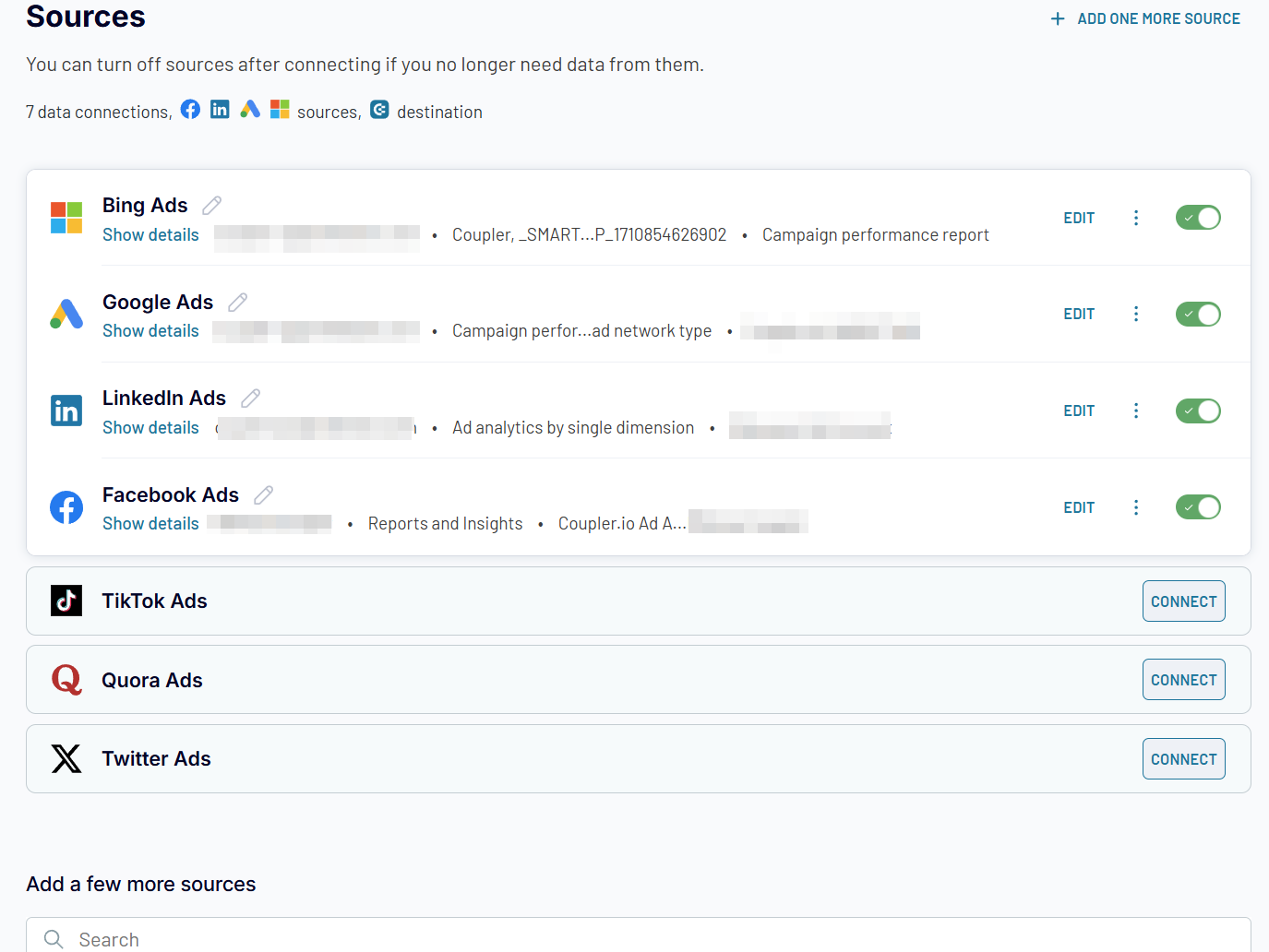Click the destination icon in the connections summary
This screenshot has height=952, width=1269.
click(379, 109)
